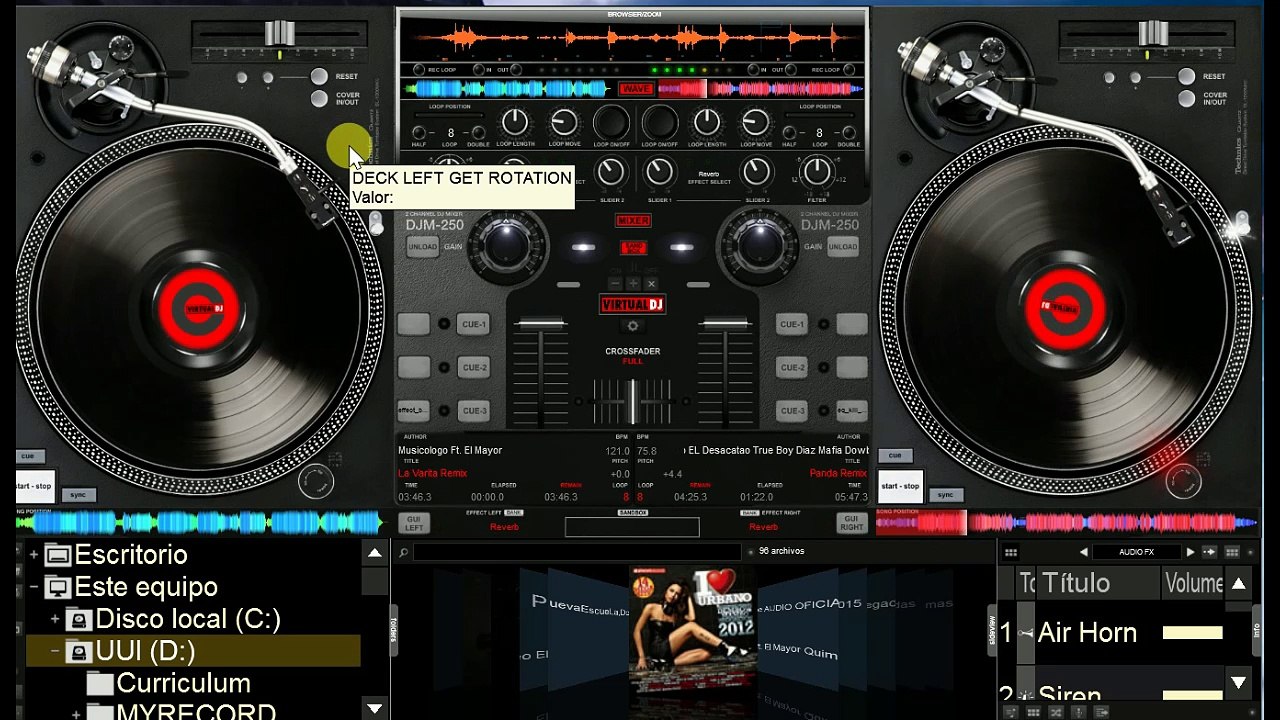Sort by Volumen column header

[1193, 583]
